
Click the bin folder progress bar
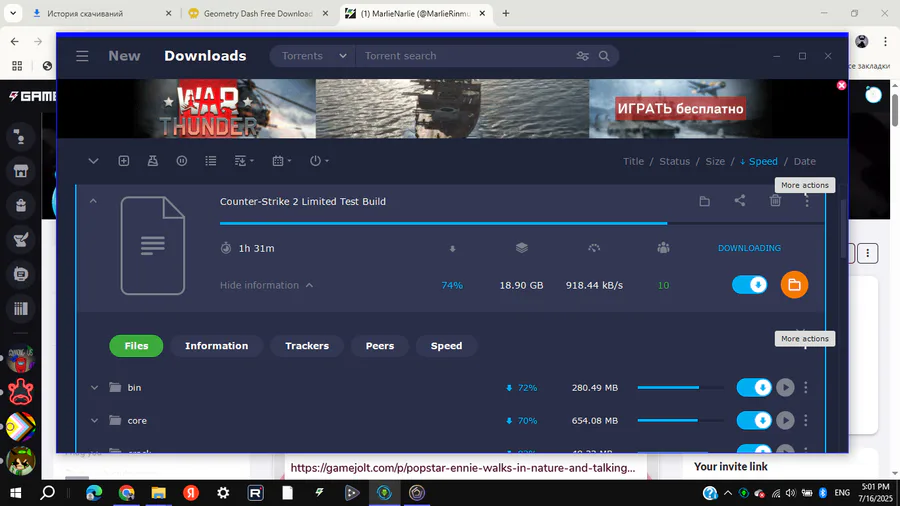click(681, 388)
